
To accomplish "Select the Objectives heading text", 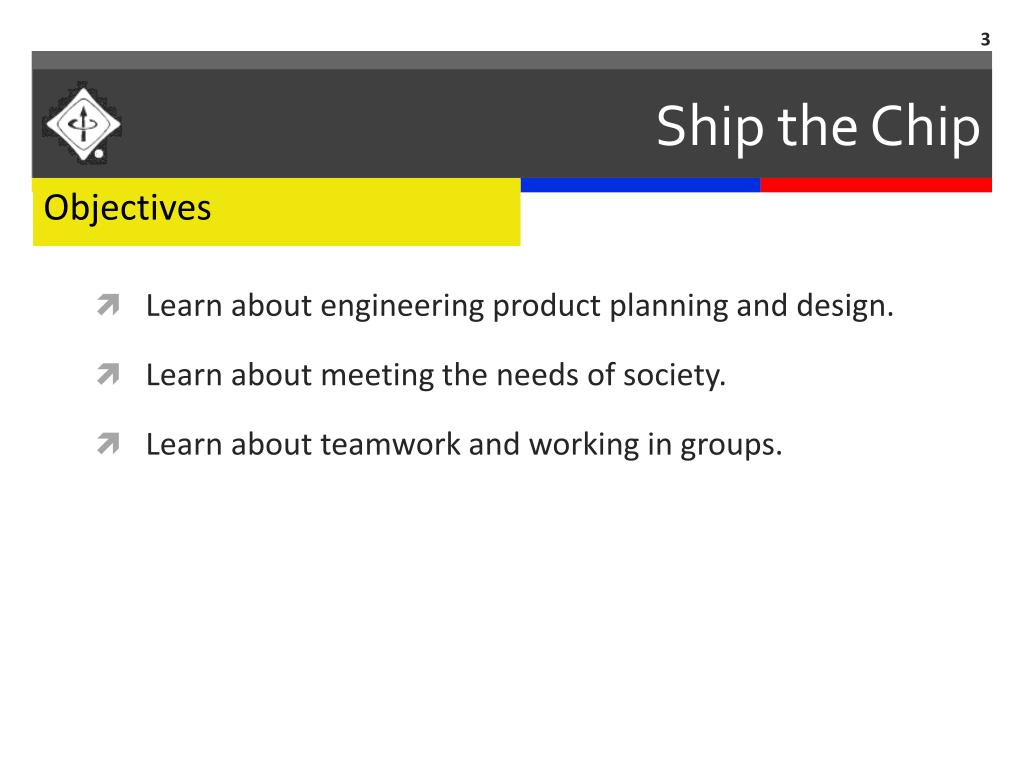I will [127, 208].
